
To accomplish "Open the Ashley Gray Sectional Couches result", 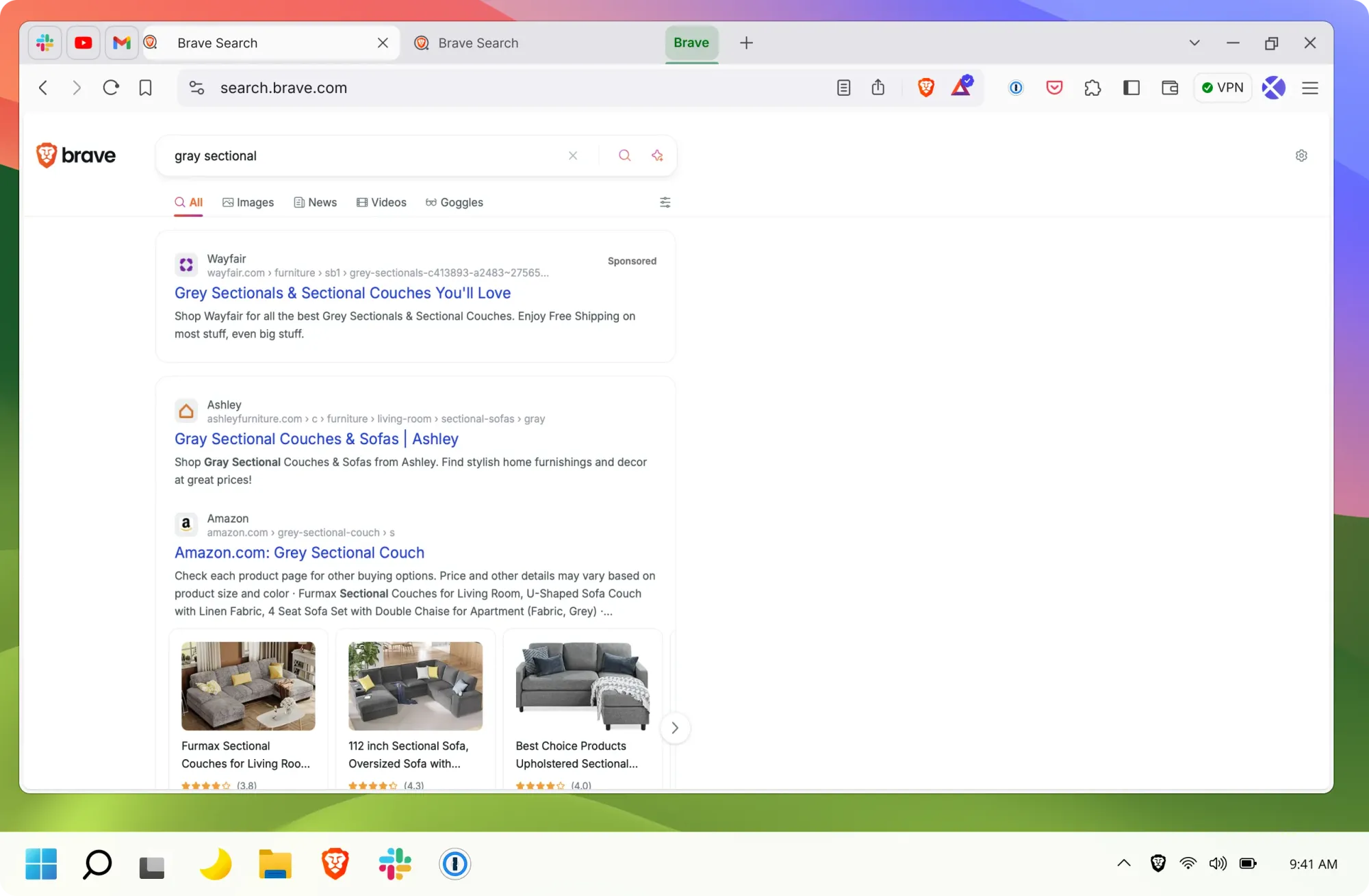I will [x=316, y=439].
